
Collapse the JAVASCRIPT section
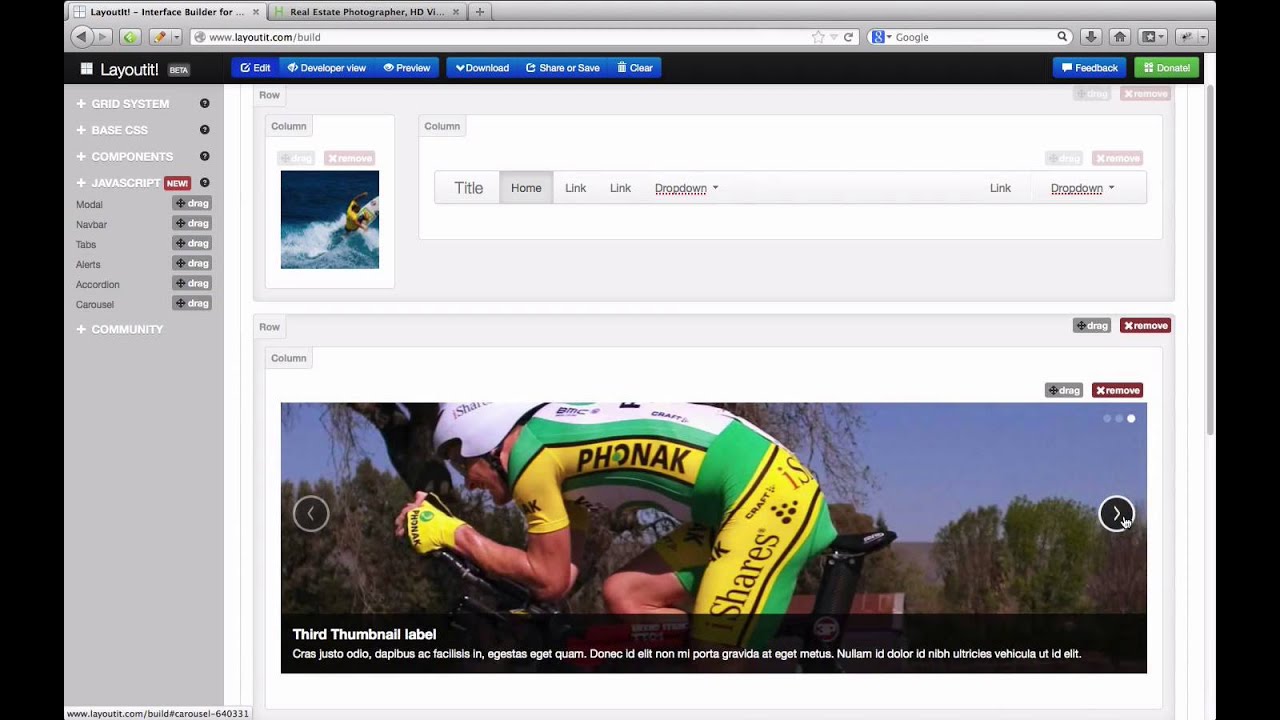tap(118, 183)
